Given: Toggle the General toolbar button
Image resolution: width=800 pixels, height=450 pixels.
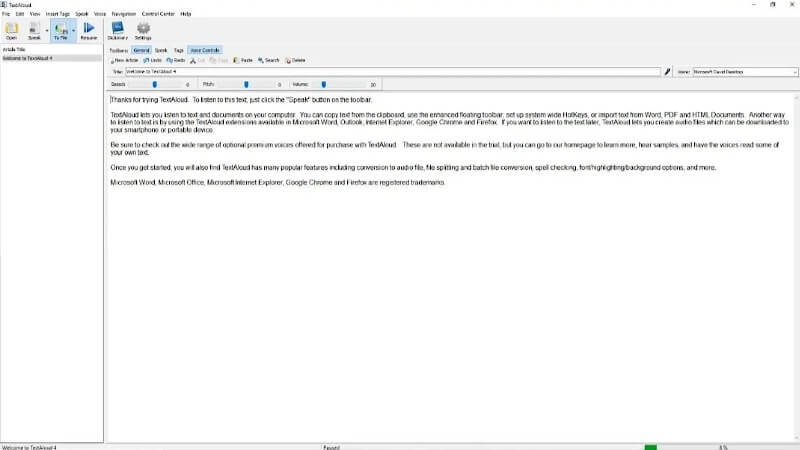Looking at the screenshot, I should (x=141, y=50).
